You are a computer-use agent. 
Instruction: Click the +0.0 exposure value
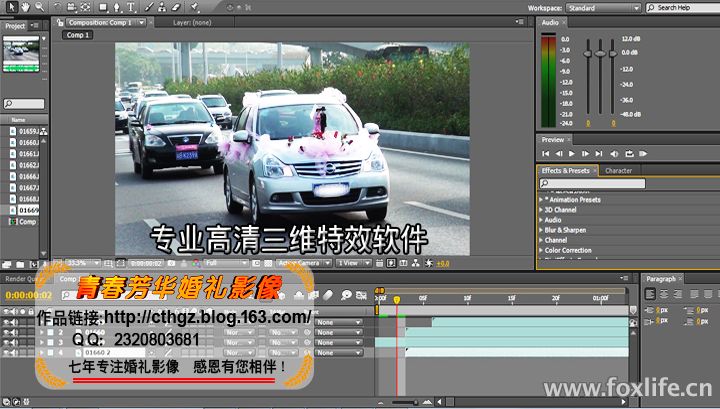click(x=443, y=264)
